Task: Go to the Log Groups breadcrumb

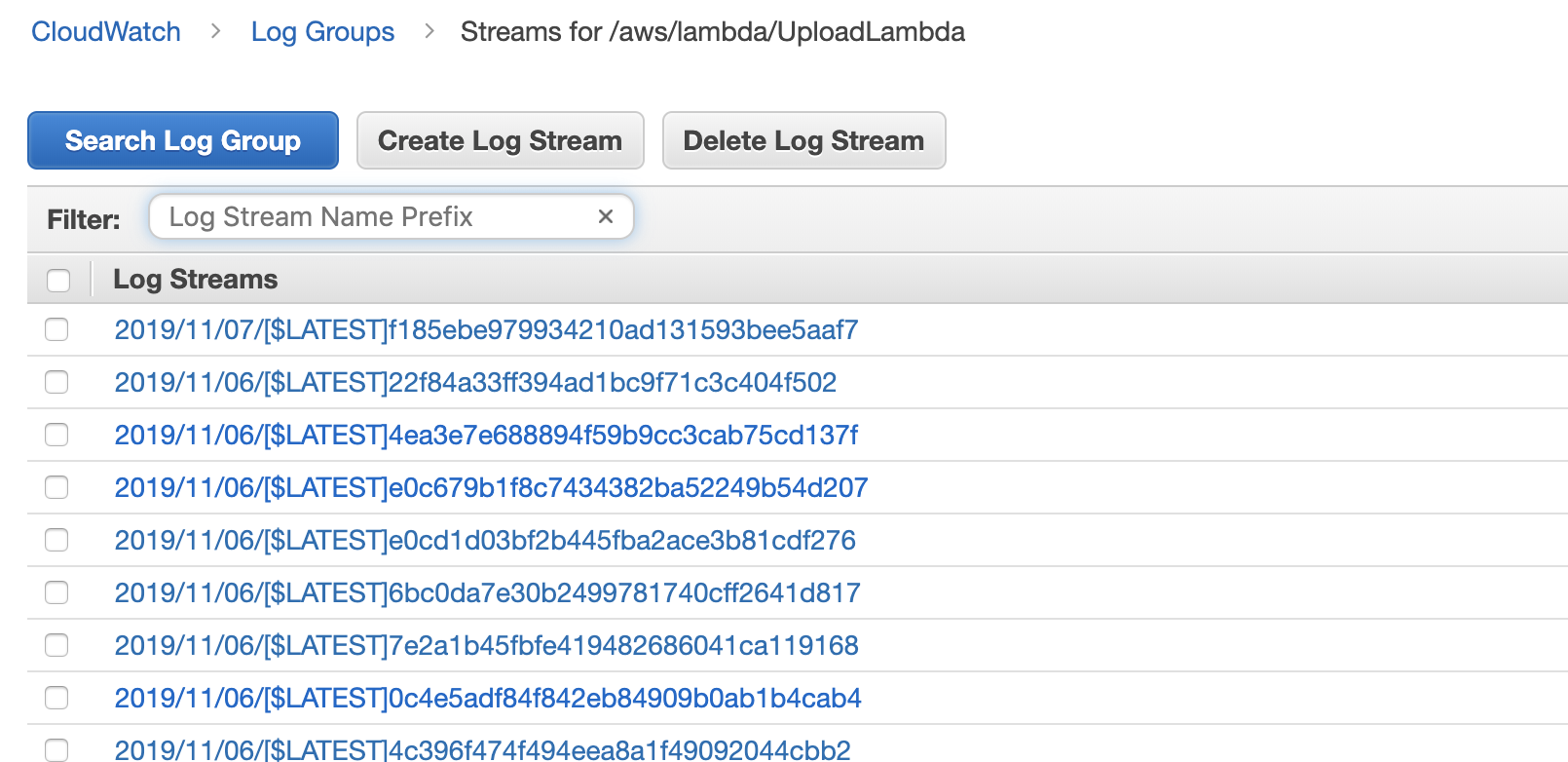Action: click(322, 32)
